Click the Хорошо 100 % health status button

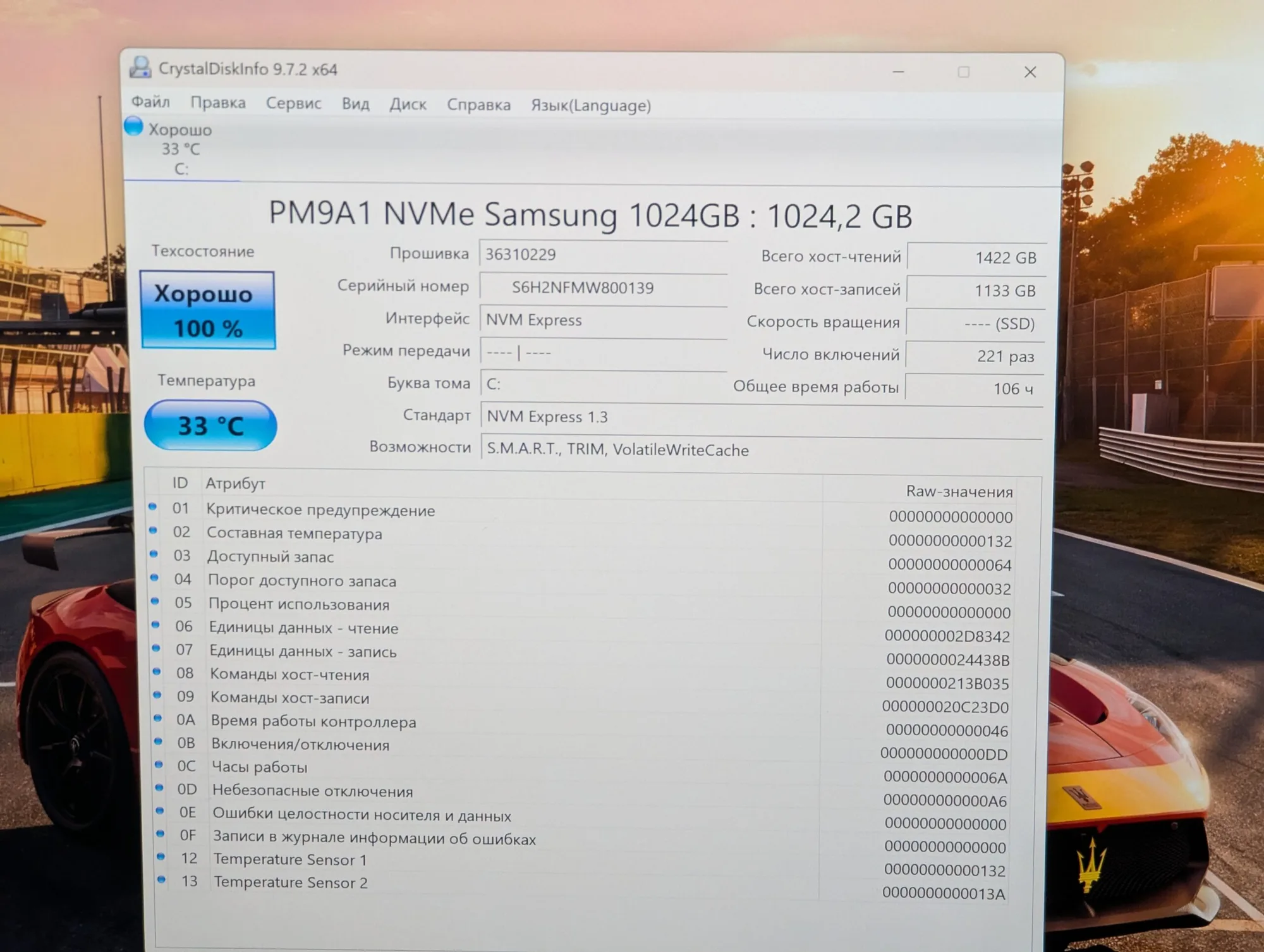tap(208, 310)
